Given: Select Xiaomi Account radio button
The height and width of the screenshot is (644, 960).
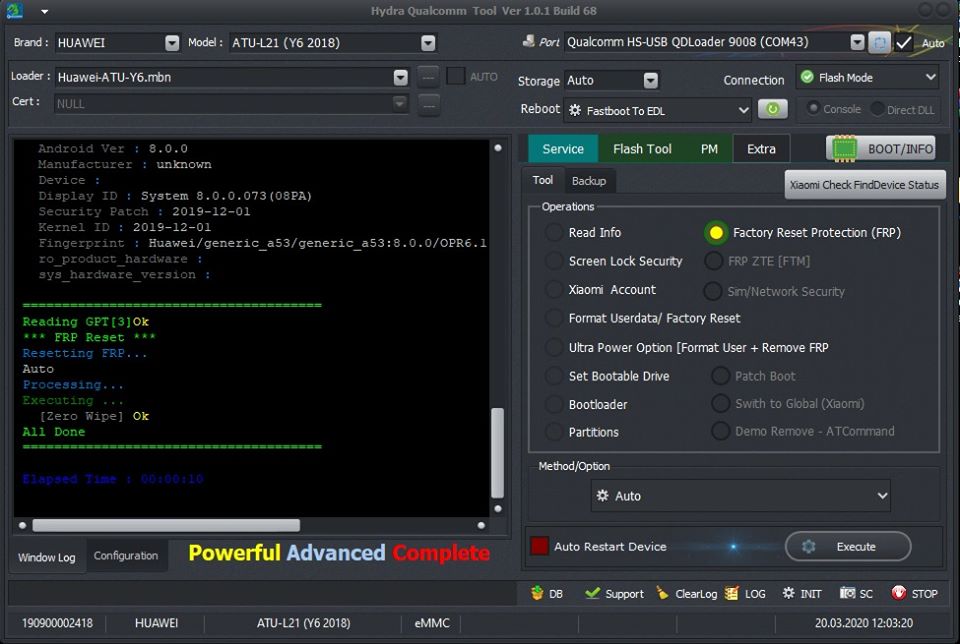Looking at the screenshot, I should click(554, 289).
